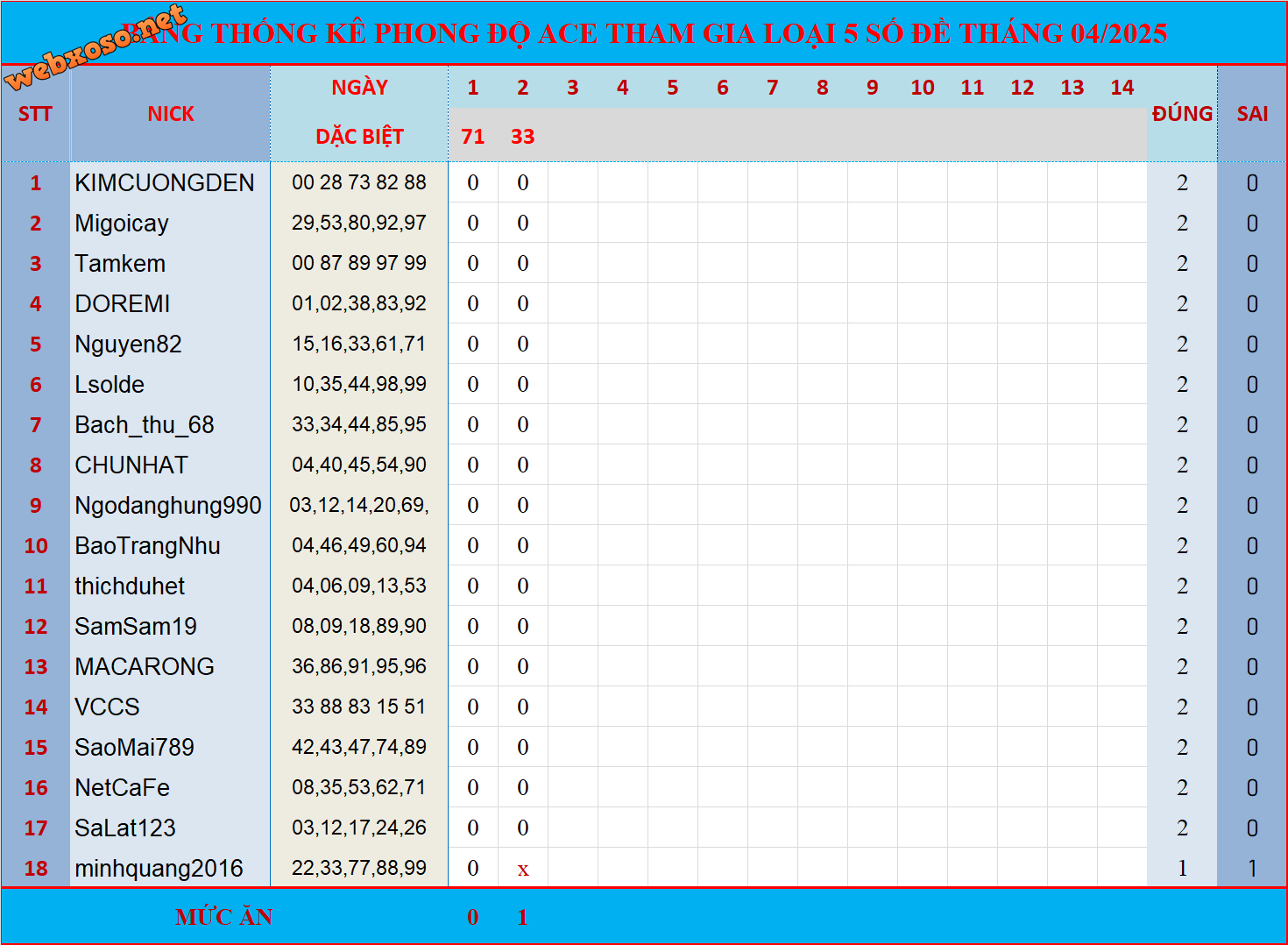Click the Bach_thu_68 nick cell

pyautogui.click(x=170, y=424)
